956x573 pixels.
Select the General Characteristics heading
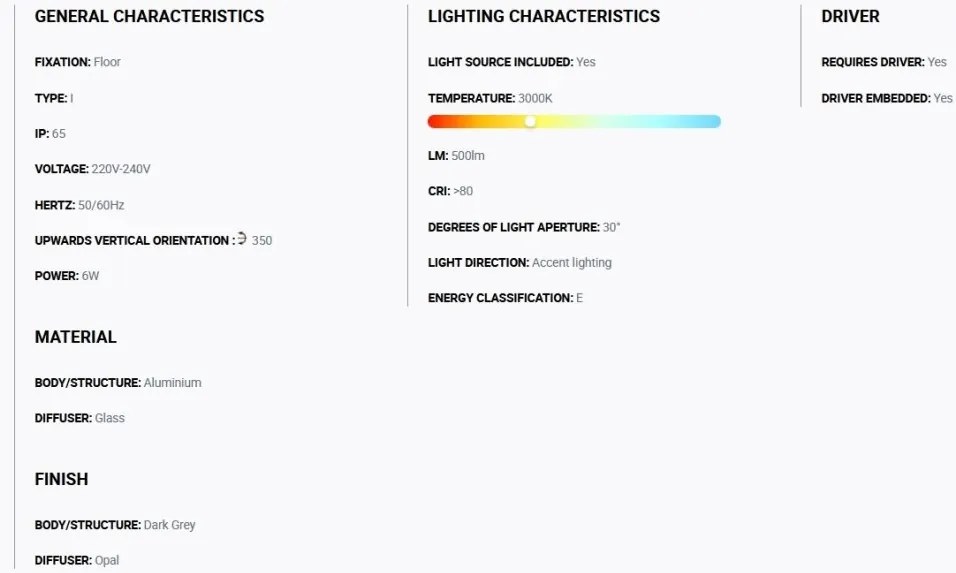coord(149,16)
